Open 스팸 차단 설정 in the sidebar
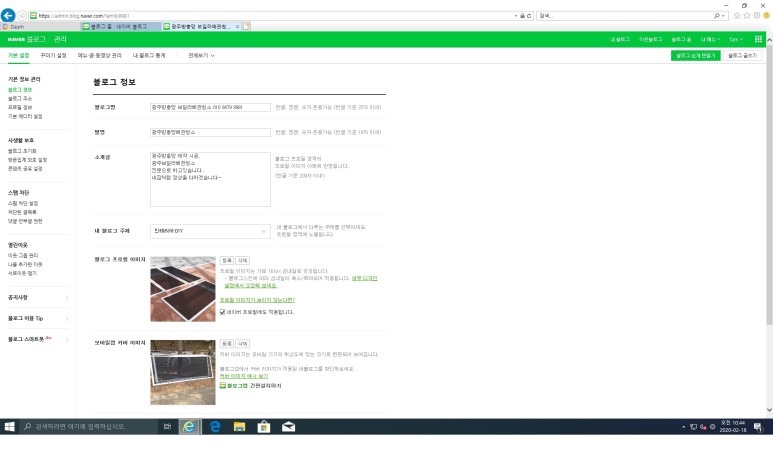Image resolution: width=773 pixels, height=456 pixels. point(23,203)
